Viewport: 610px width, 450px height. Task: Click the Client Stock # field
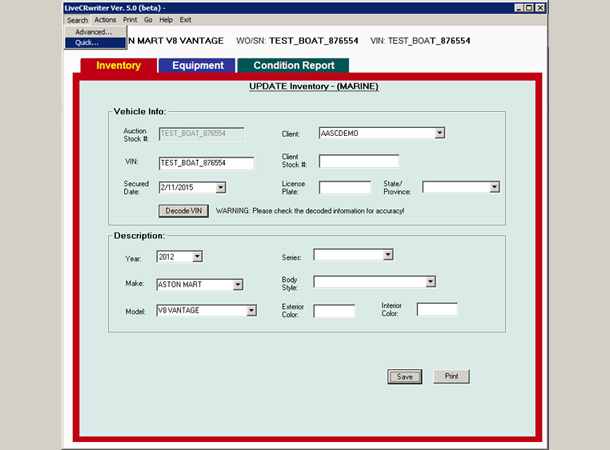[x=359, y=161]
